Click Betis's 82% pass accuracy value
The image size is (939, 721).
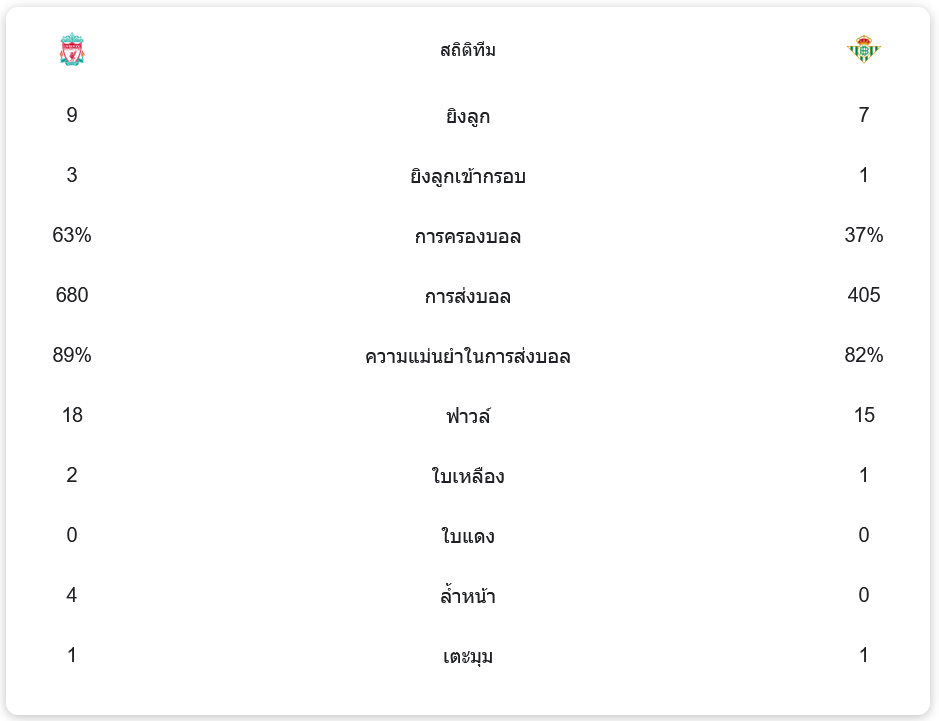tap(864, 356)
